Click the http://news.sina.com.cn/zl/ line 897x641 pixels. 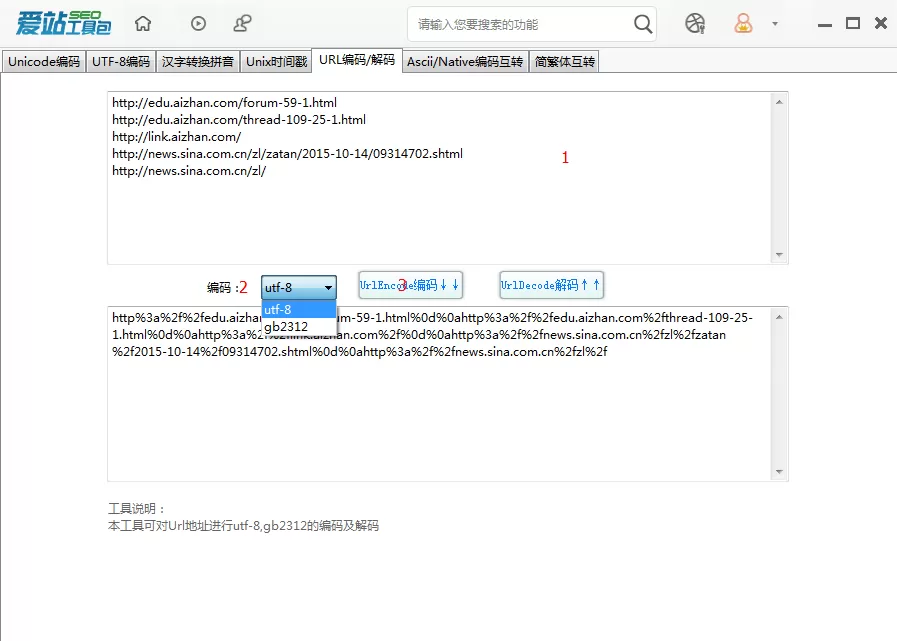pos(189,171)
